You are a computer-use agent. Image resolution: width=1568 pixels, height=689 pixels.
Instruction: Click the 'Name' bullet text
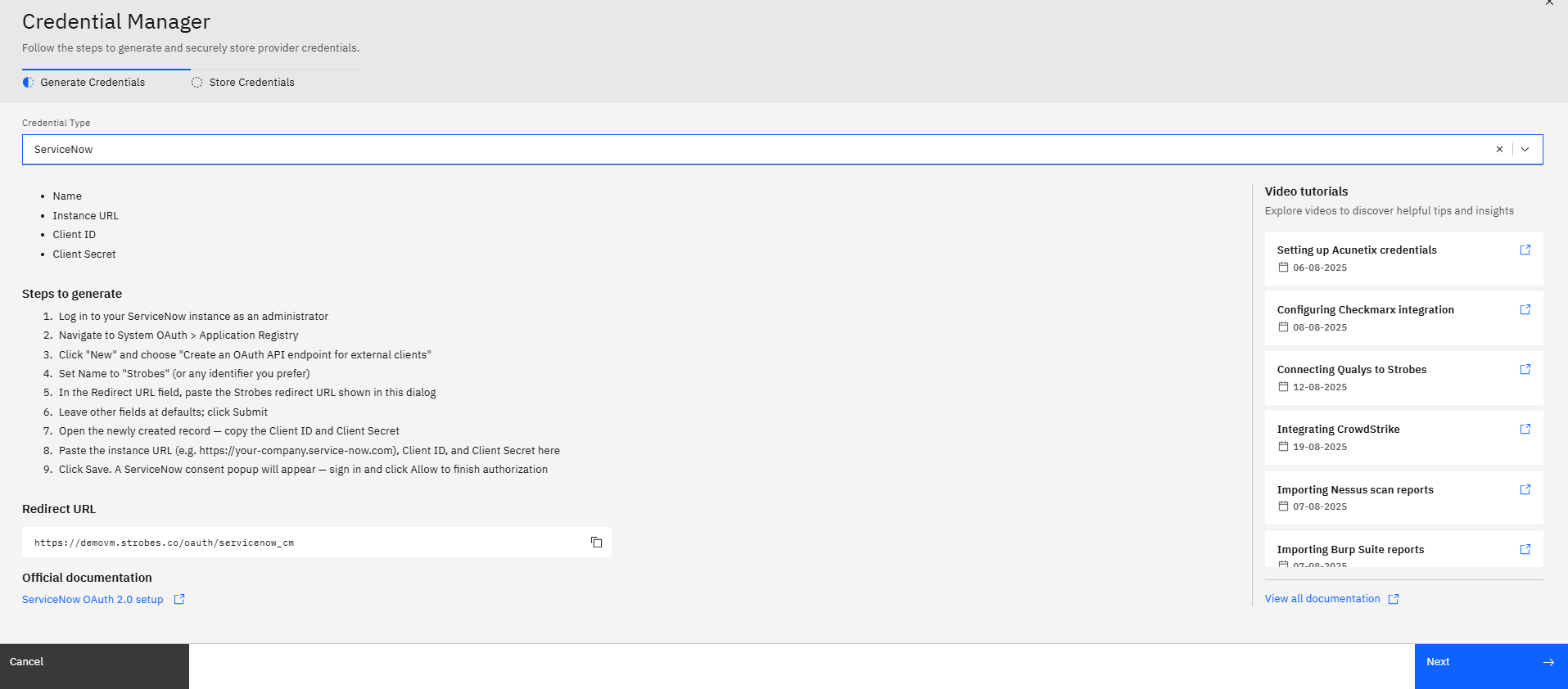tap(67, 196)
